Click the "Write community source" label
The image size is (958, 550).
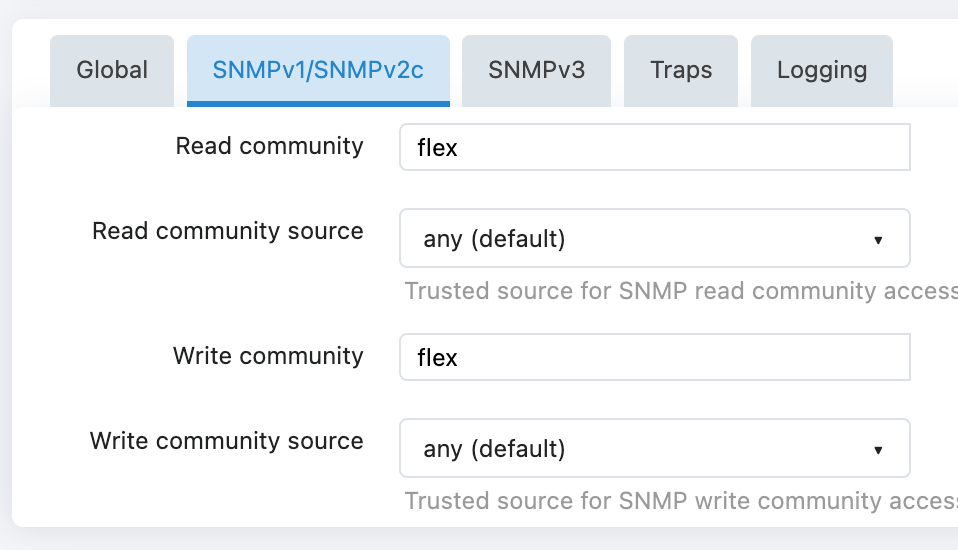[x=226, y=441]
